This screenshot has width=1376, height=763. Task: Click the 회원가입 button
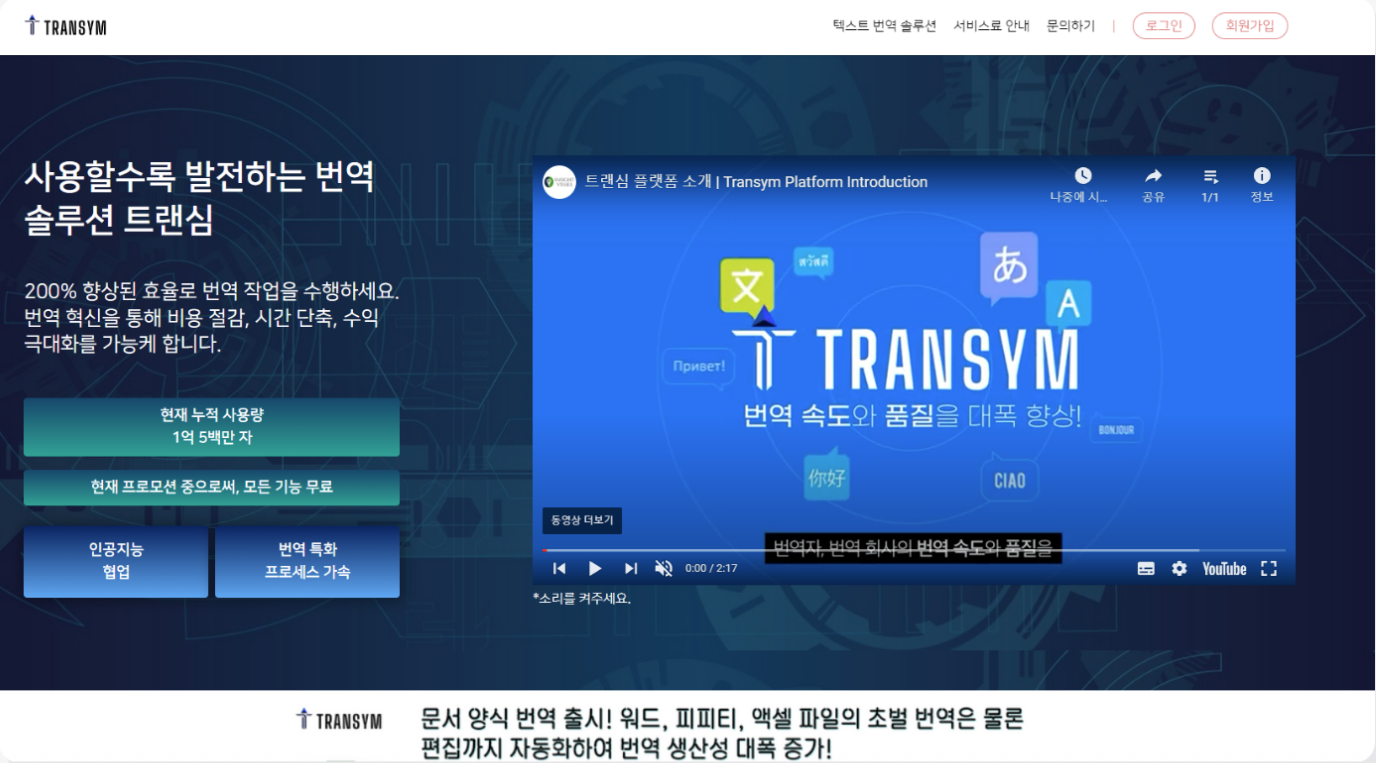pos(1250,26)
